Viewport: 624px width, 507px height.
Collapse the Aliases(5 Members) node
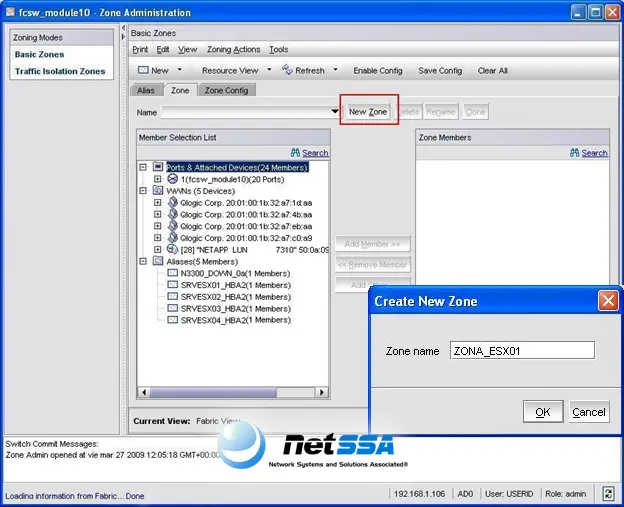(x=143, y=261)
